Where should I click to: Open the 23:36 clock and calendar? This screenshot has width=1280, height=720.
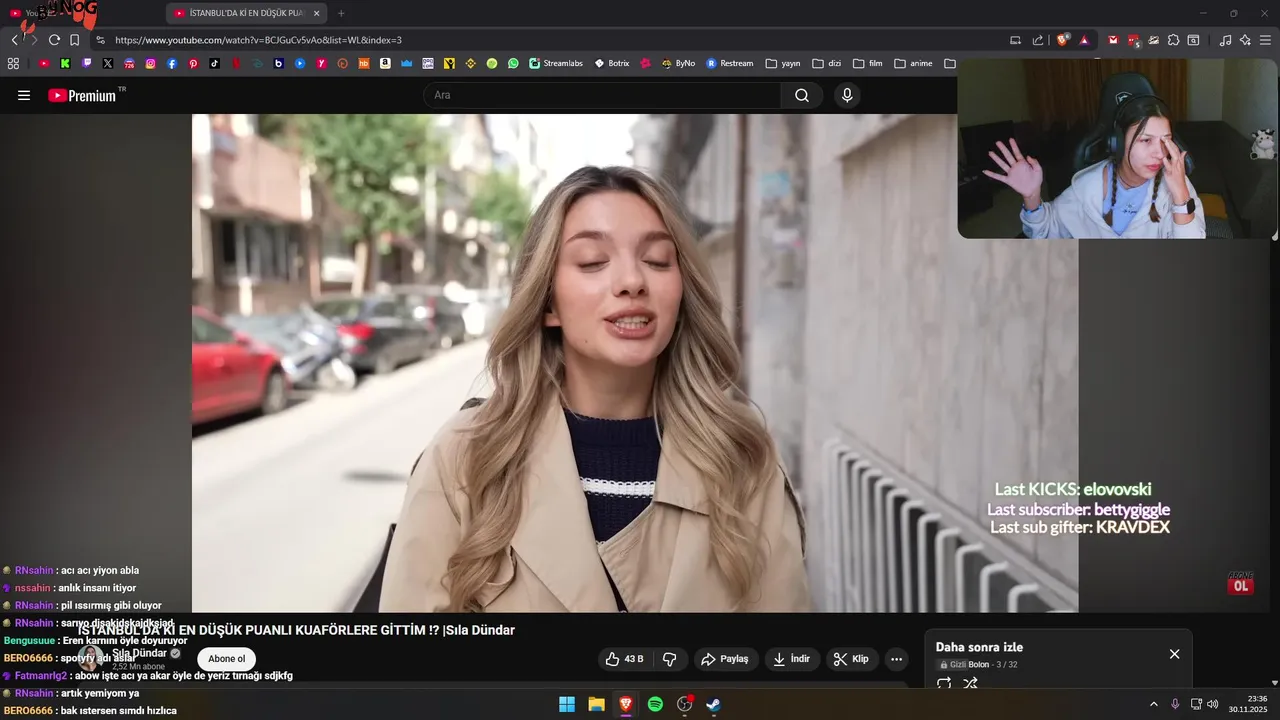coord(1250,704)
